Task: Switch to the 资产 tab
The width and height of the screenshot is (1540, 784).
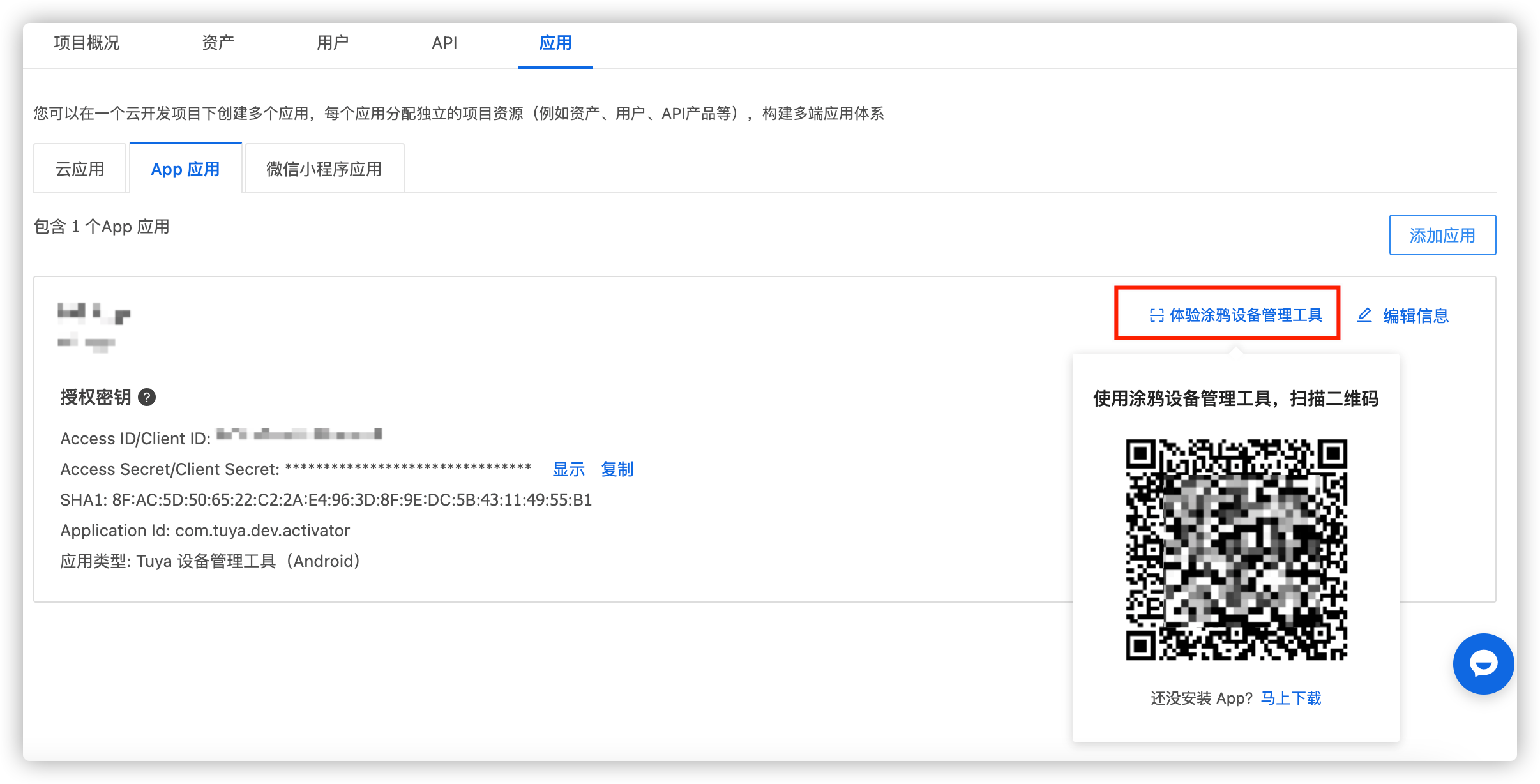Action: coord(218,43)
